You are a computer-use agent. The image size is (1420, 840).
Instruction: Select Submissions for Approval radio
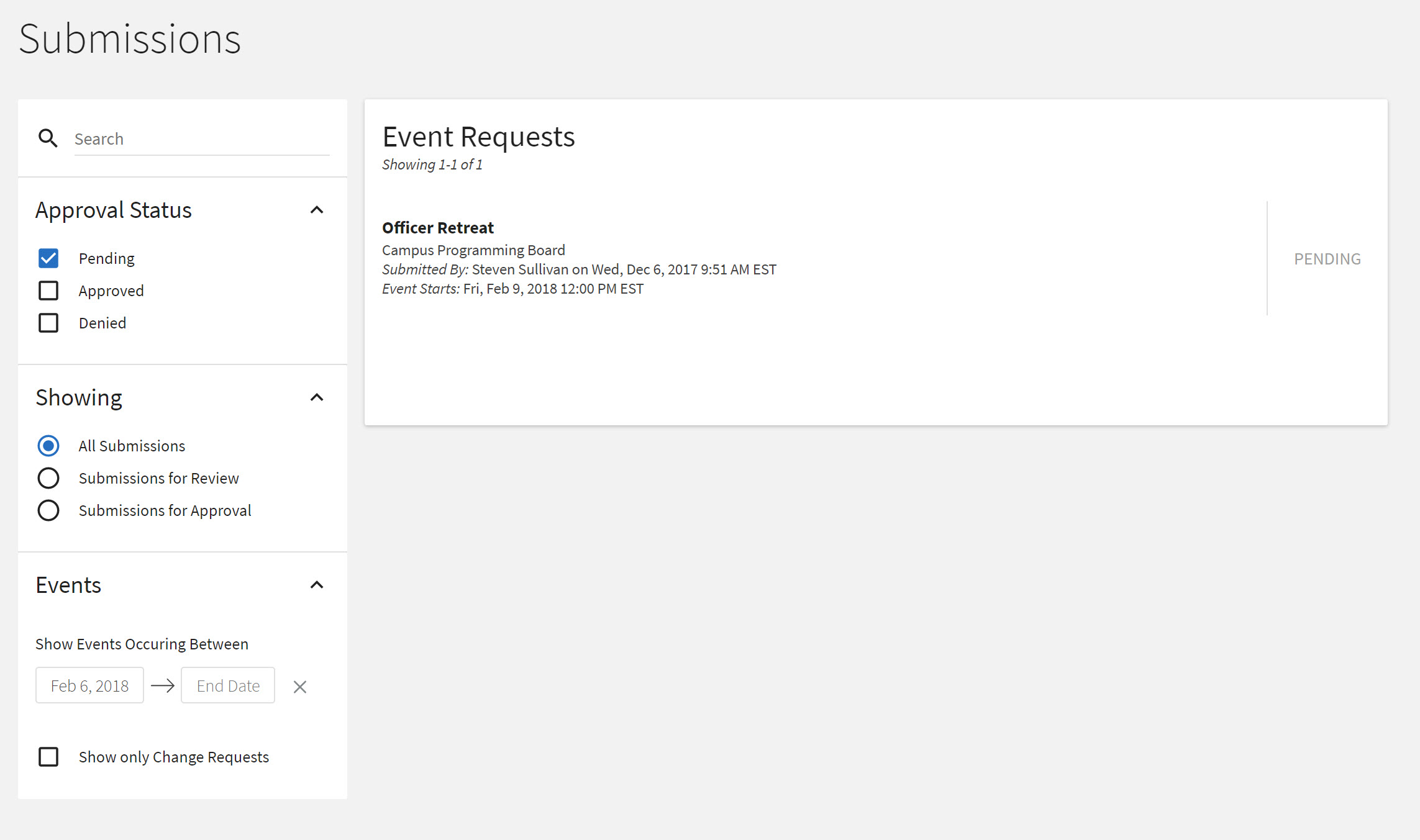[x=48, y=510]
